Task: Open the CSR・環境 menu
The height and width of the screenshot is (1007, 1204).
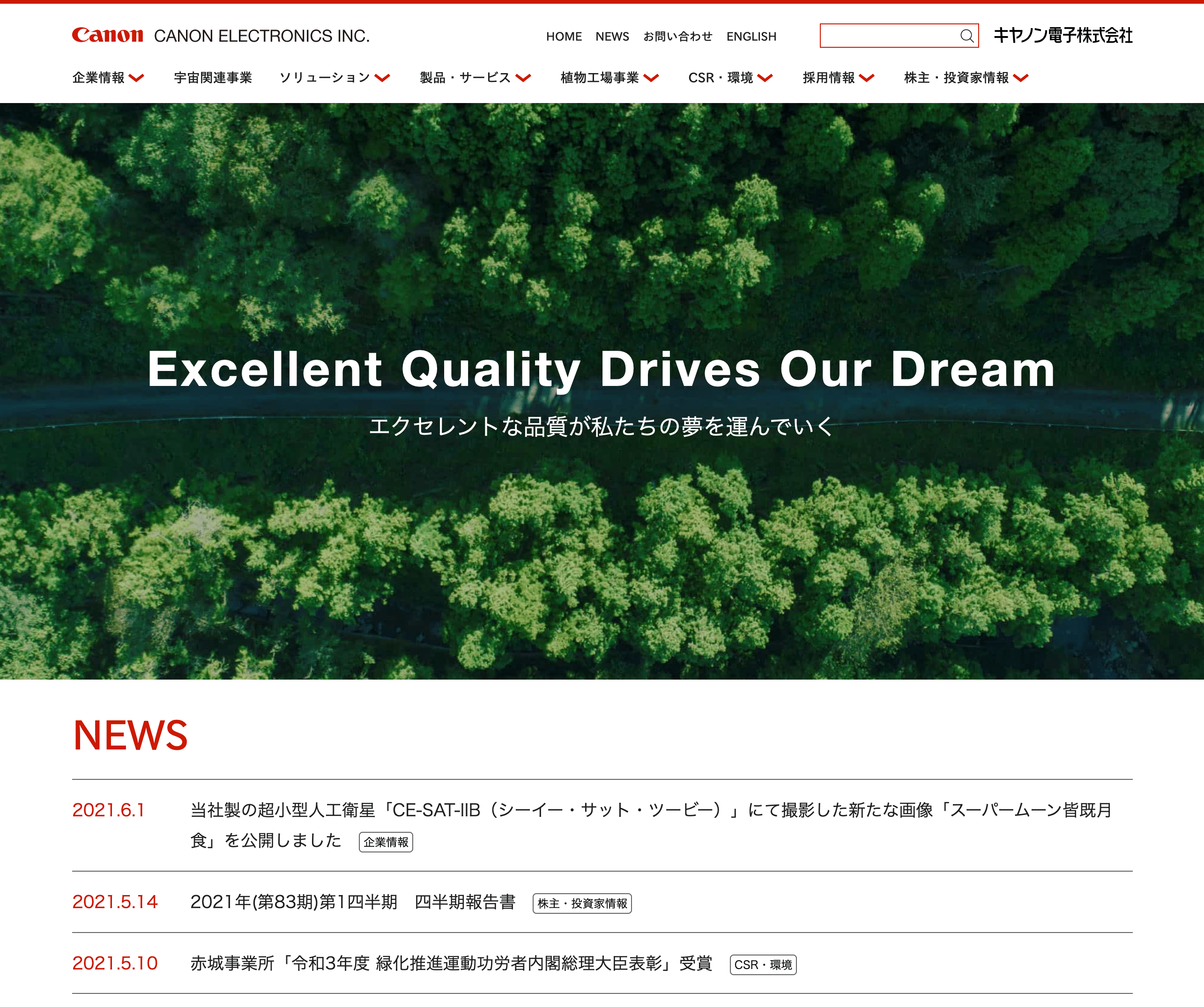Action: point(721,78)
